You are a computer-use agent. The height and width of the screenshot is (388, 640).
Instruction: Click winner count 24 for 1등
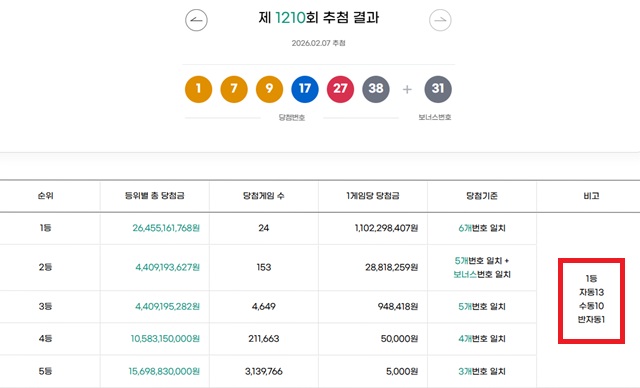point(264,228)
